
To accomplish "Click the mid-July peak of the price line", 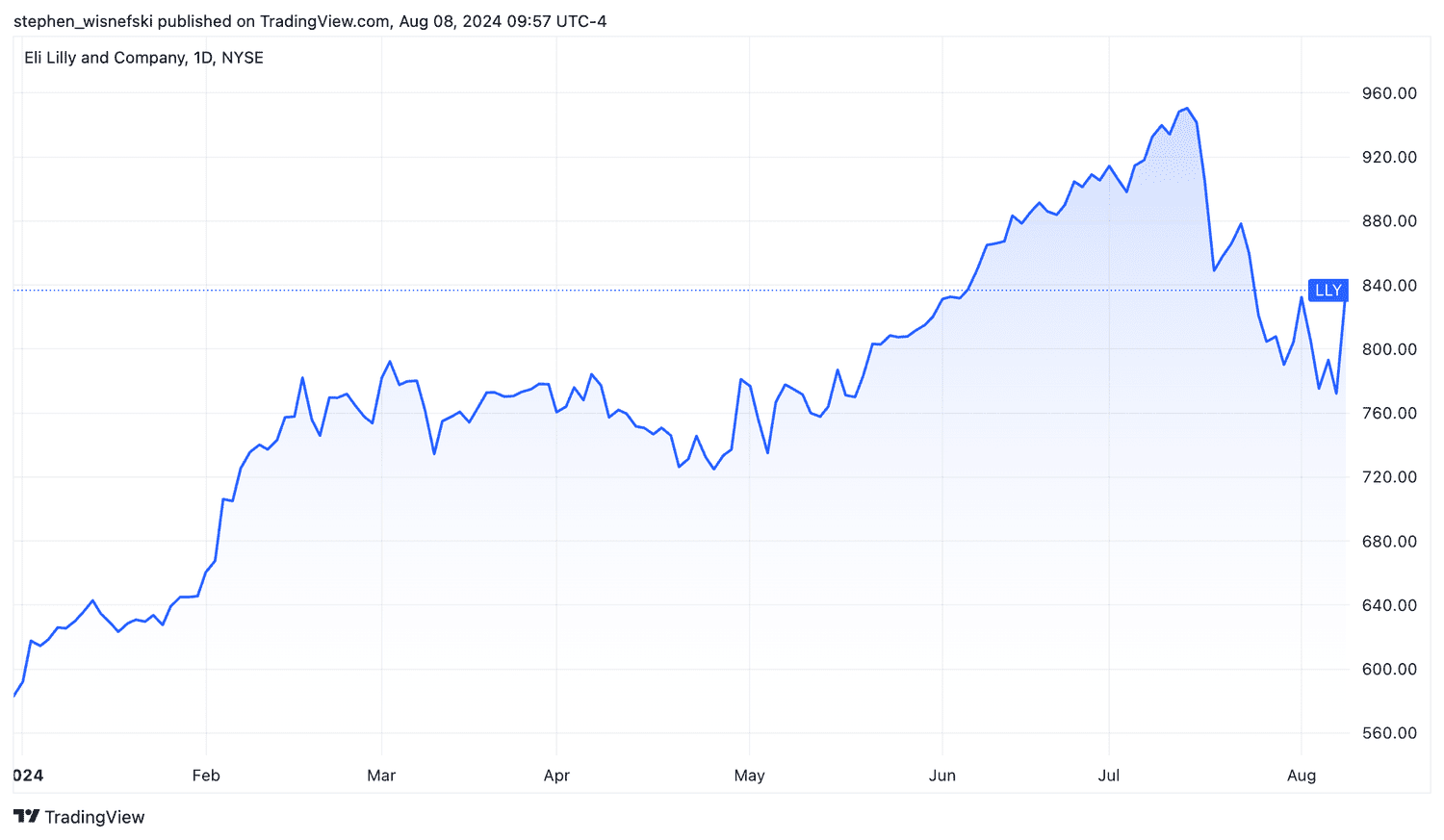I will tap(1187, 109).
